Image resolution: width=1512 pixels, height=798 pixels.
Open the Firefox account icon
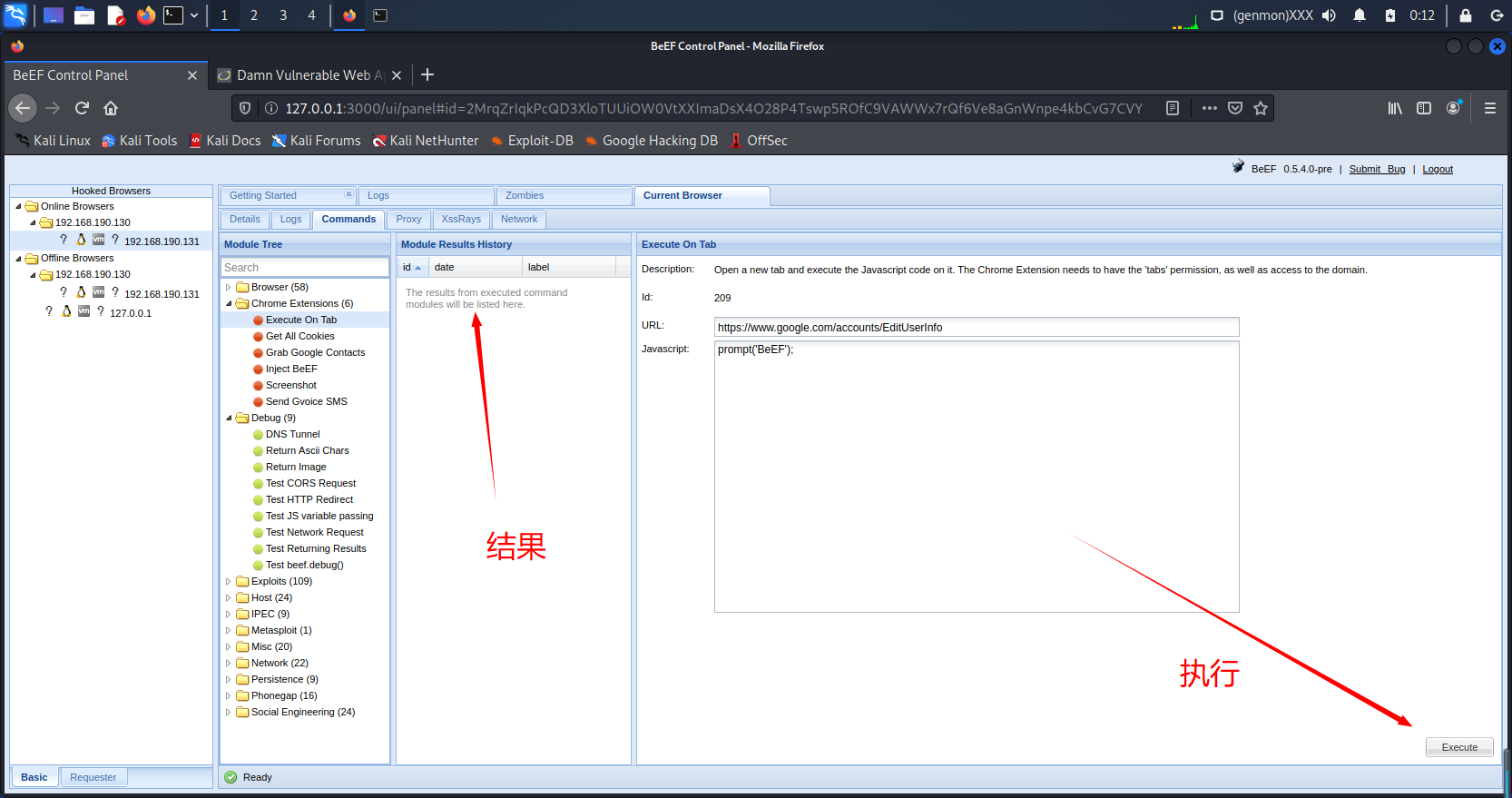[1454, 108]
